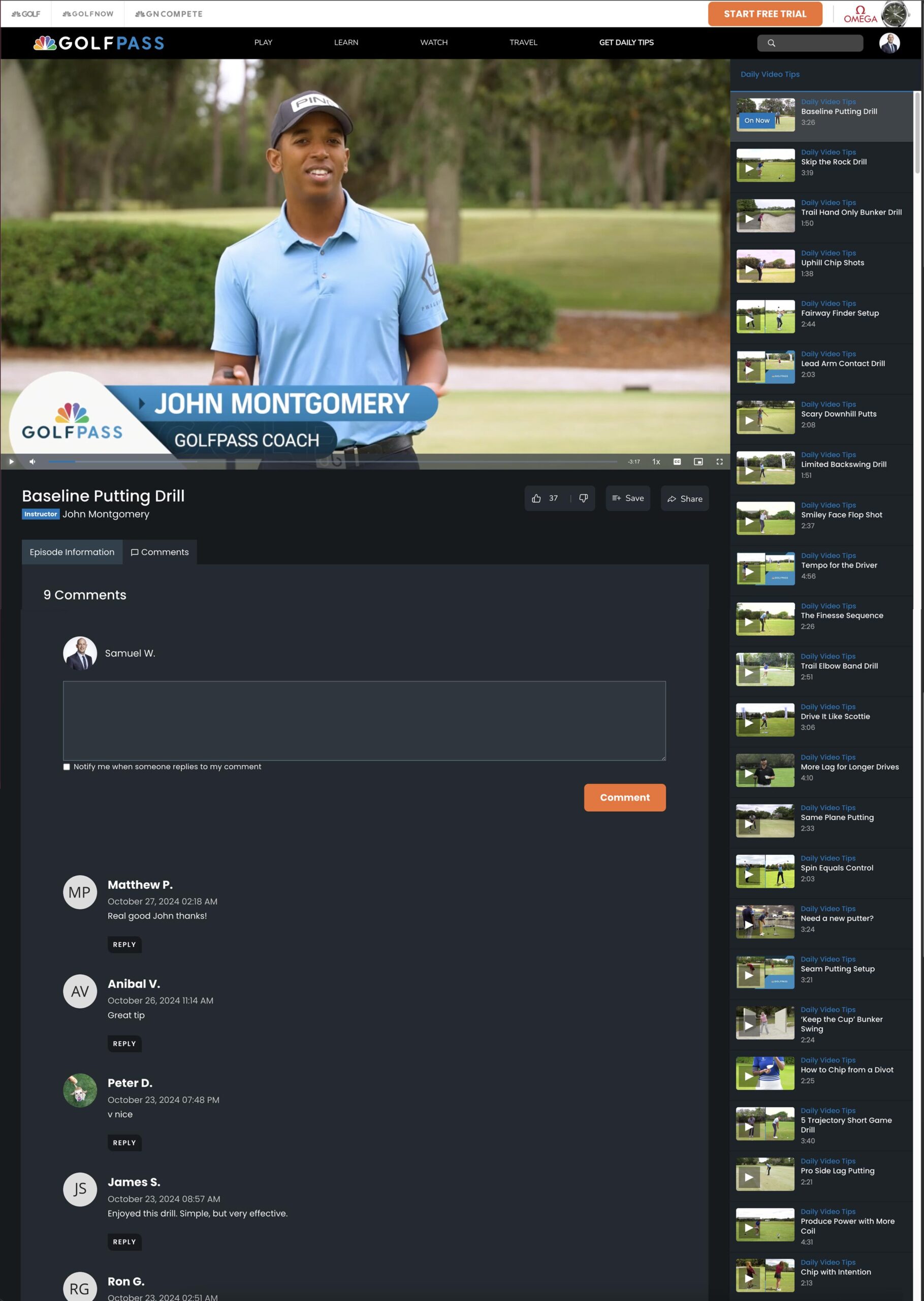Screen dimensions: 924x1301
Task: Open the LEARN navigation menu
Action: click(346, 43)
